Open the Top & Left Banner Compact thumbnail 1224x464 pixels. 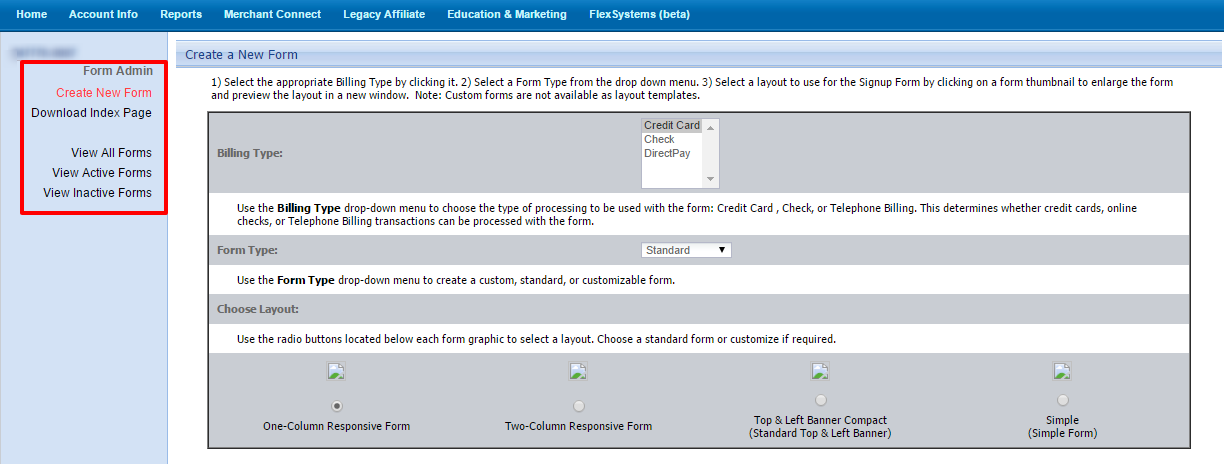pyautogui.click(x=820, y=372)
